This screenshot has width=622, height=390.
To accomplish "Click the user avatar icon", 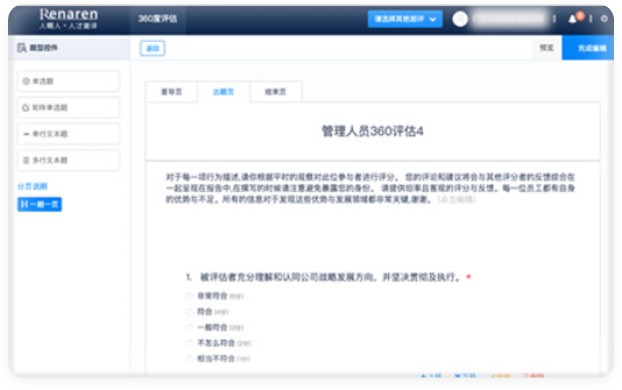I will tap(460, 19).
